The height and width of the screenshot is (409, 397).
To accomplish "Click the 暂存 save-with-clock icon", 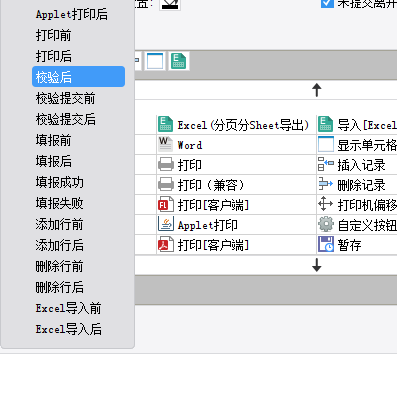I will [x=326, y=244].
